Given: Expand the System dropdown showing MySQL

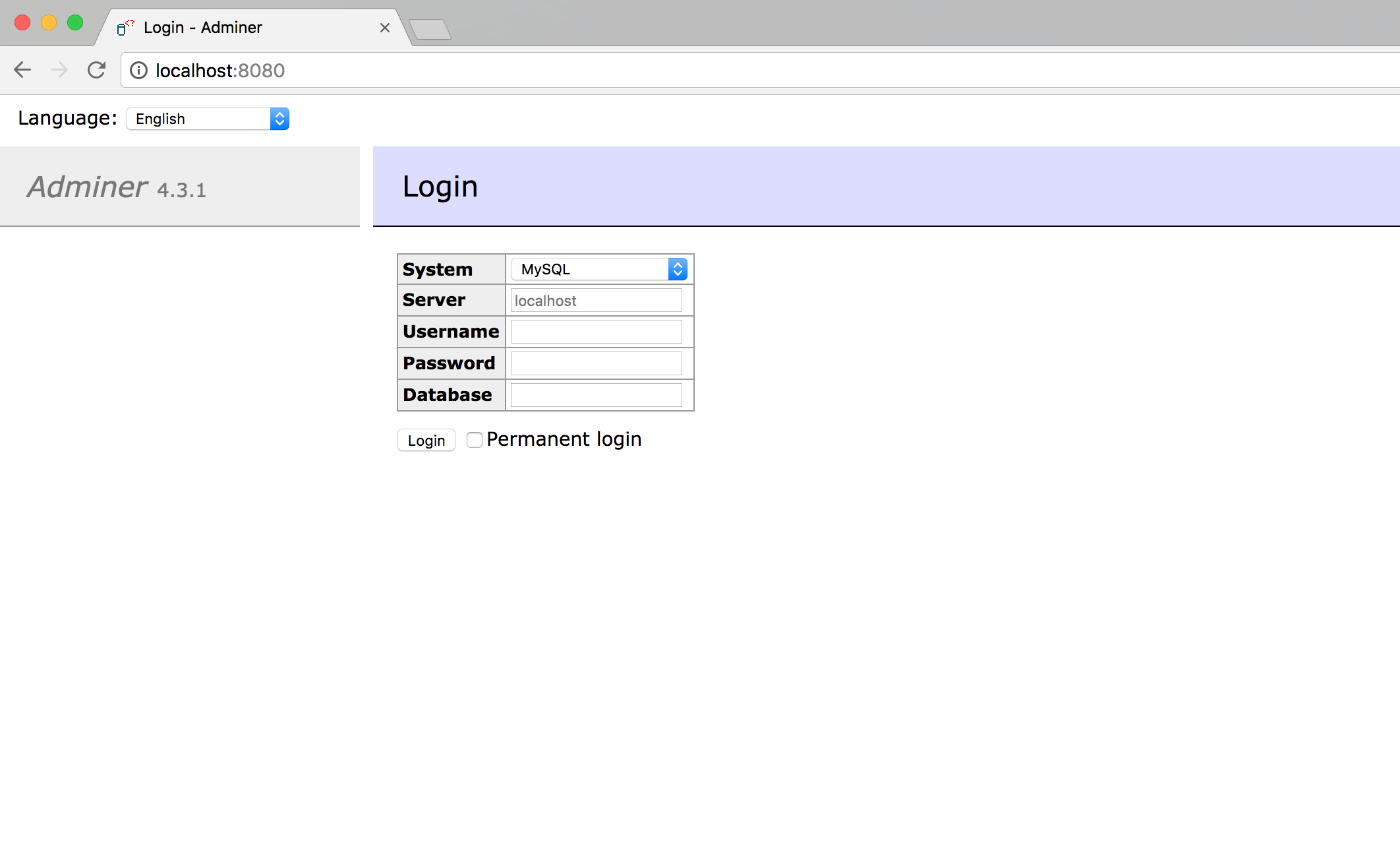Looking at the screenshot, I should point(598,269).
